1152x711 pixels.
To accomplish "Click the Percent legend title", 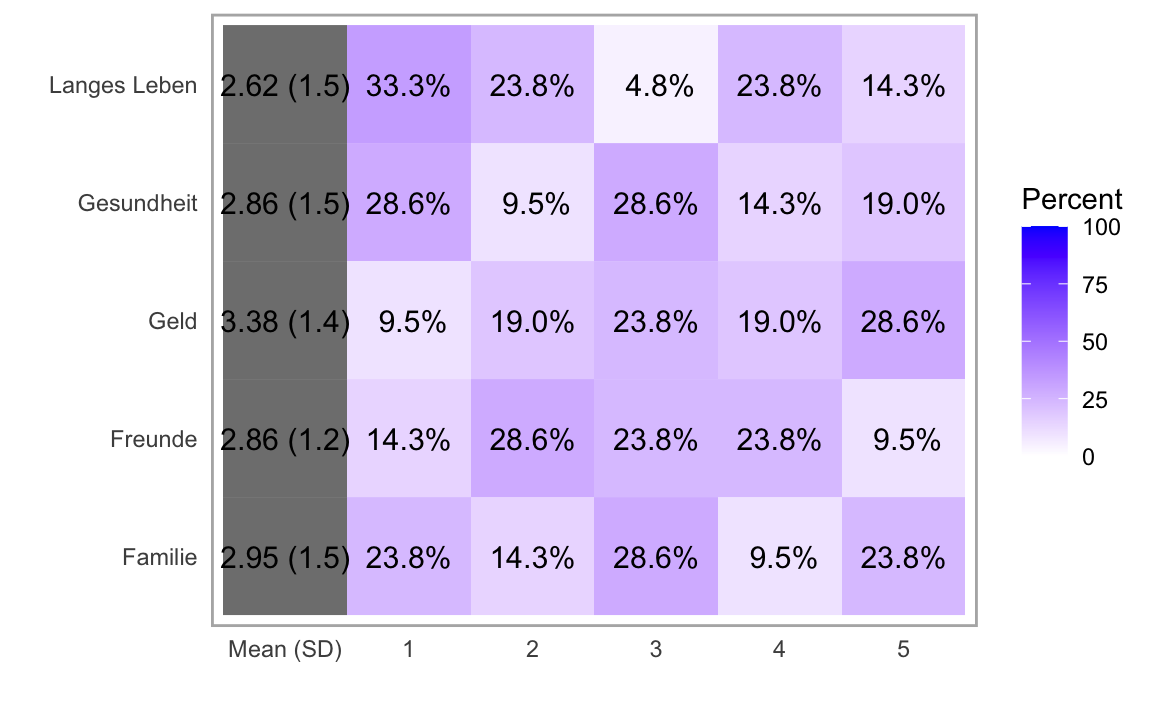I will pos(1071,199).
